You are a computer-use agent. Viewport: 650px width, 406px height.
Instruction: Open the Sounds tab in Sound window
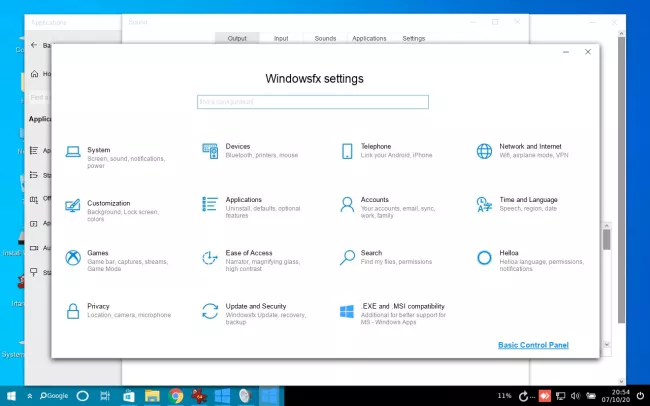(x=325, y=38)
